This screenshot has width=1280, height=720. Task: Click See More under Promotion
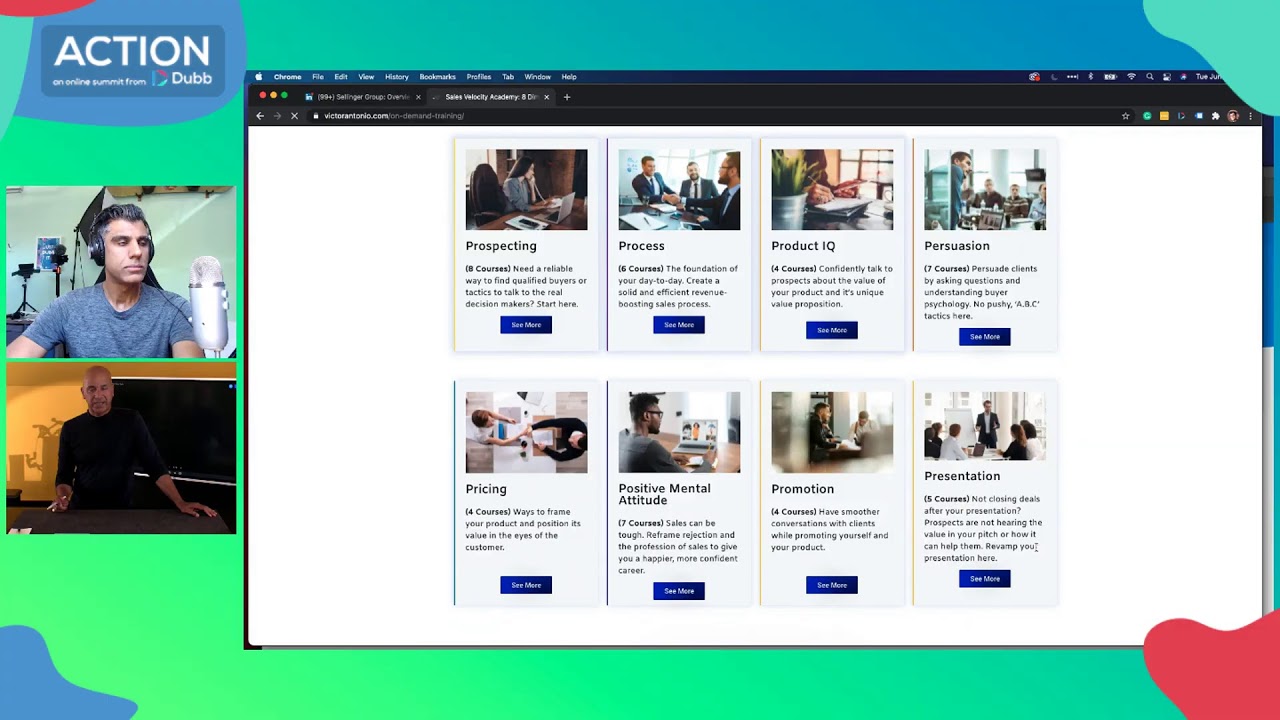(832, 585)
